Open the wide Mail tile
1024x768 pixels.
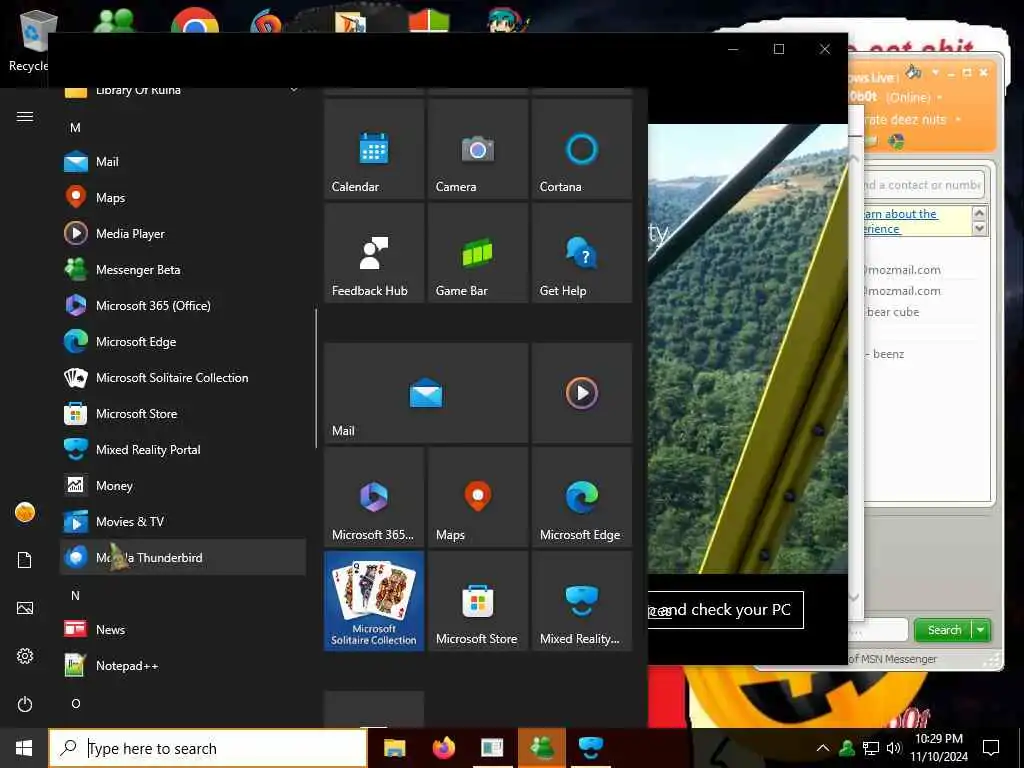426,393
